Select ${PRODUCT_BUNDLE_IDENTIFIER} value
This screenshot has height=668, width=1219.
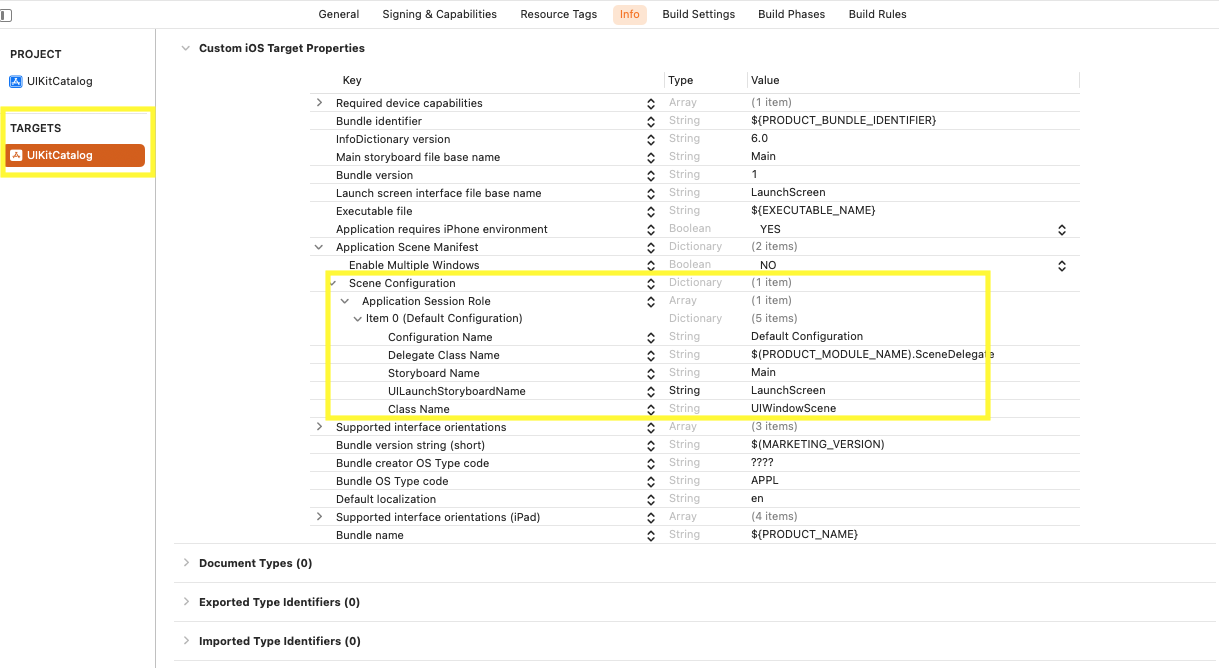click(843, 121)
